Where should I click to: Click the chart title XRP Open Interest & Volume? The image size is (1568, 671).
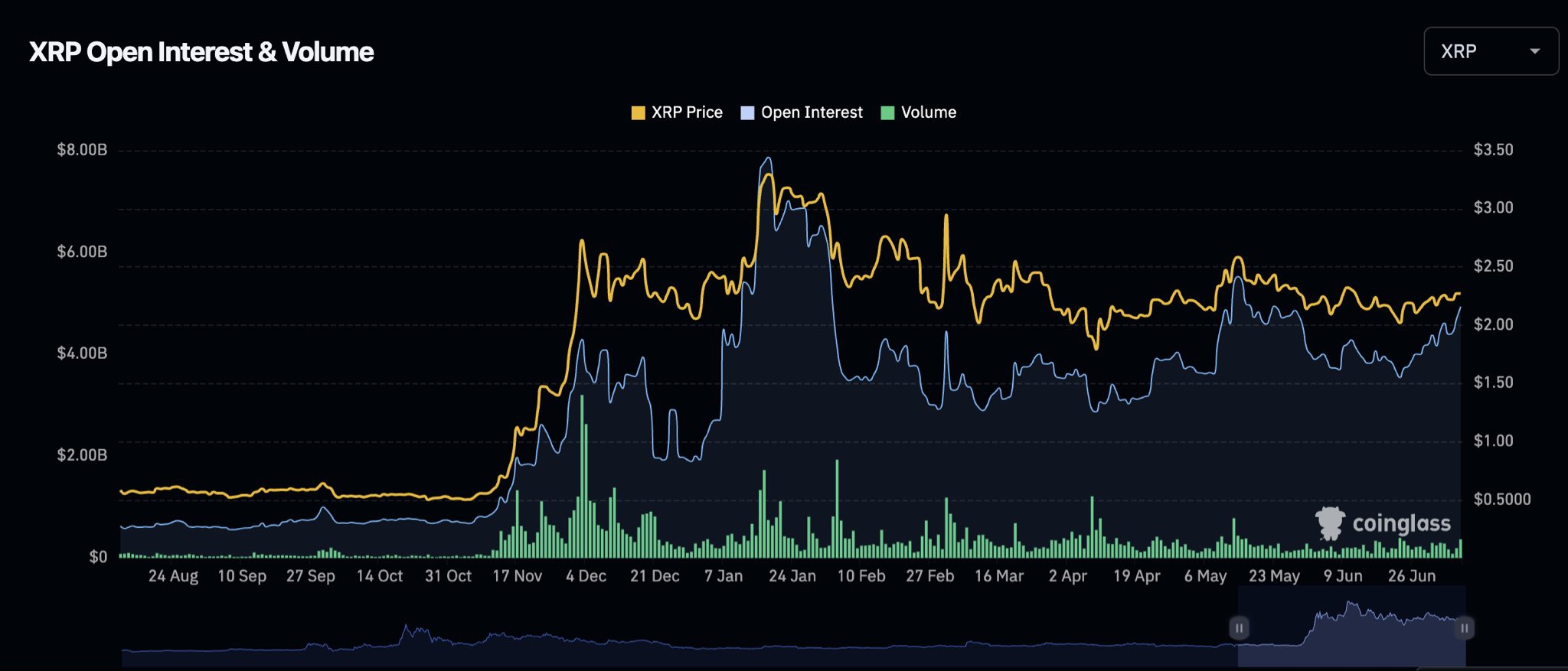tap(201, 52)
